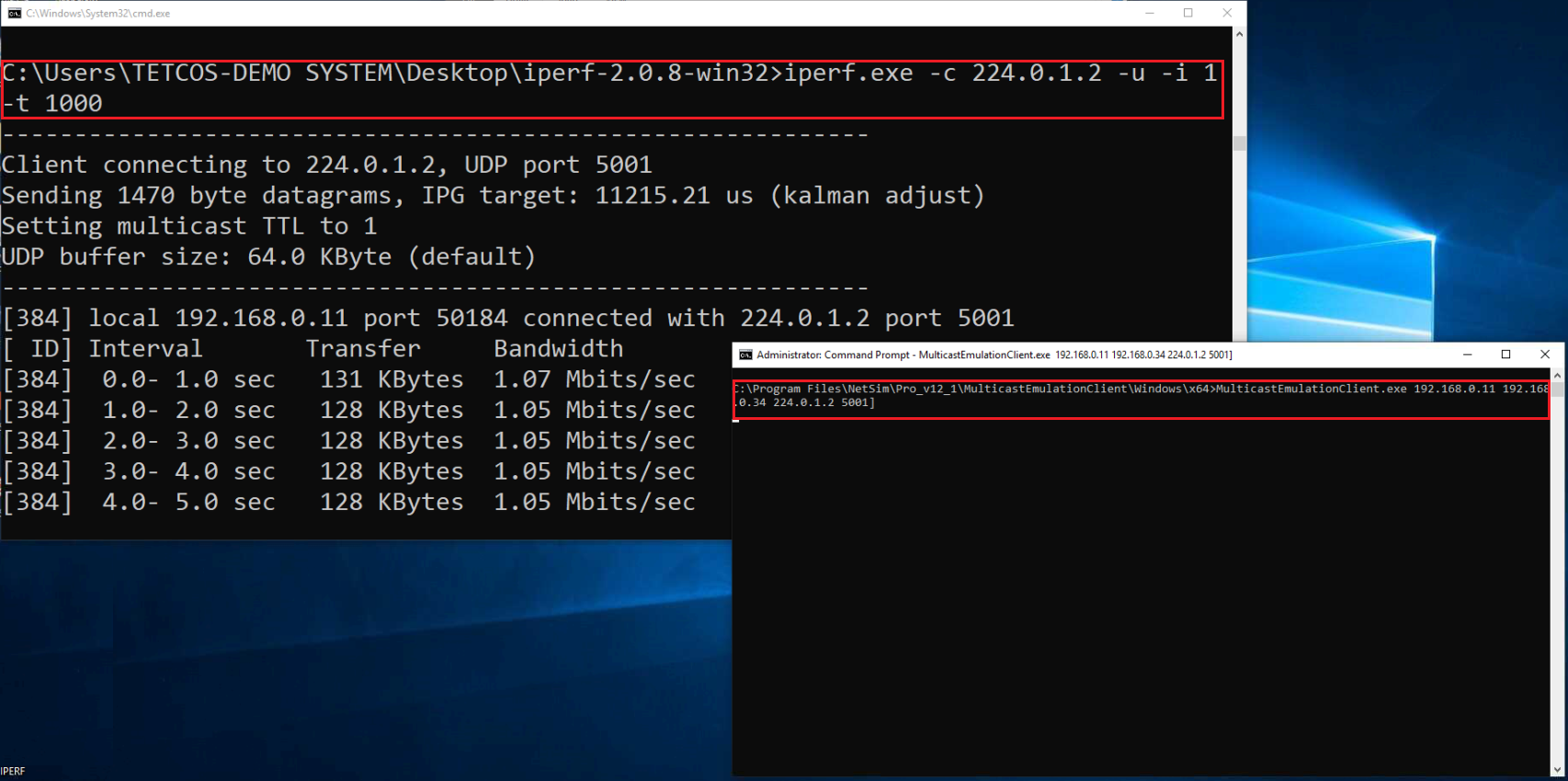Image resolution: width=1568 pixels, height=781 pixels.
Task: Click the Administrator Command Prompt window icon
Action: pos(745,355)
